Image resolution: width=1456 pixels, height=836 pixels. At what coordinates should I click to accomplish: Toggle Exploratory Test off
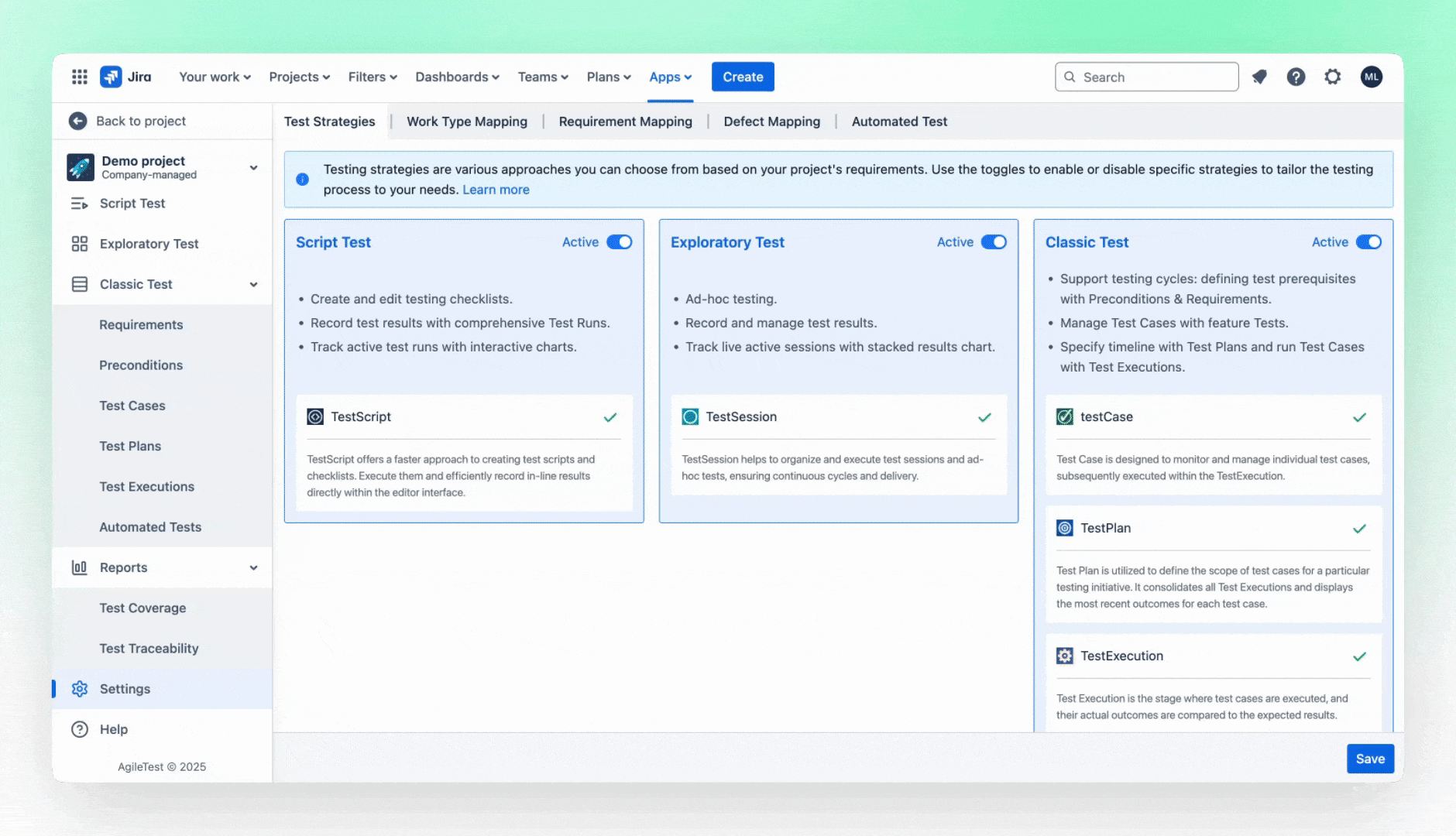(x=994, y=242)
